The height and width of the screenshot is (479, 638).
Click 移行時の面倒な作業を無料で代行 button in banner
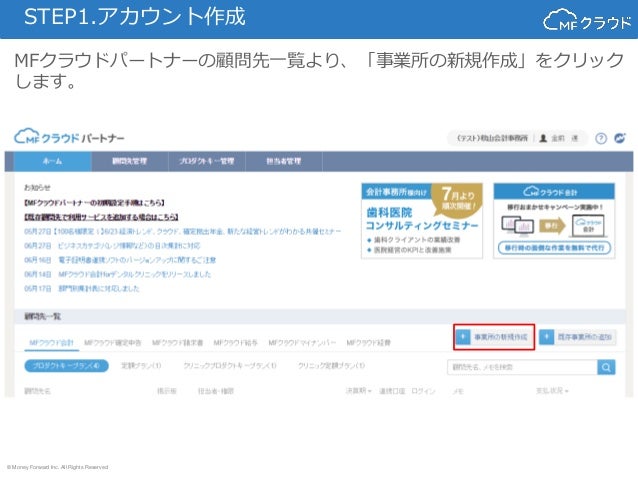(x=554, y=247)
